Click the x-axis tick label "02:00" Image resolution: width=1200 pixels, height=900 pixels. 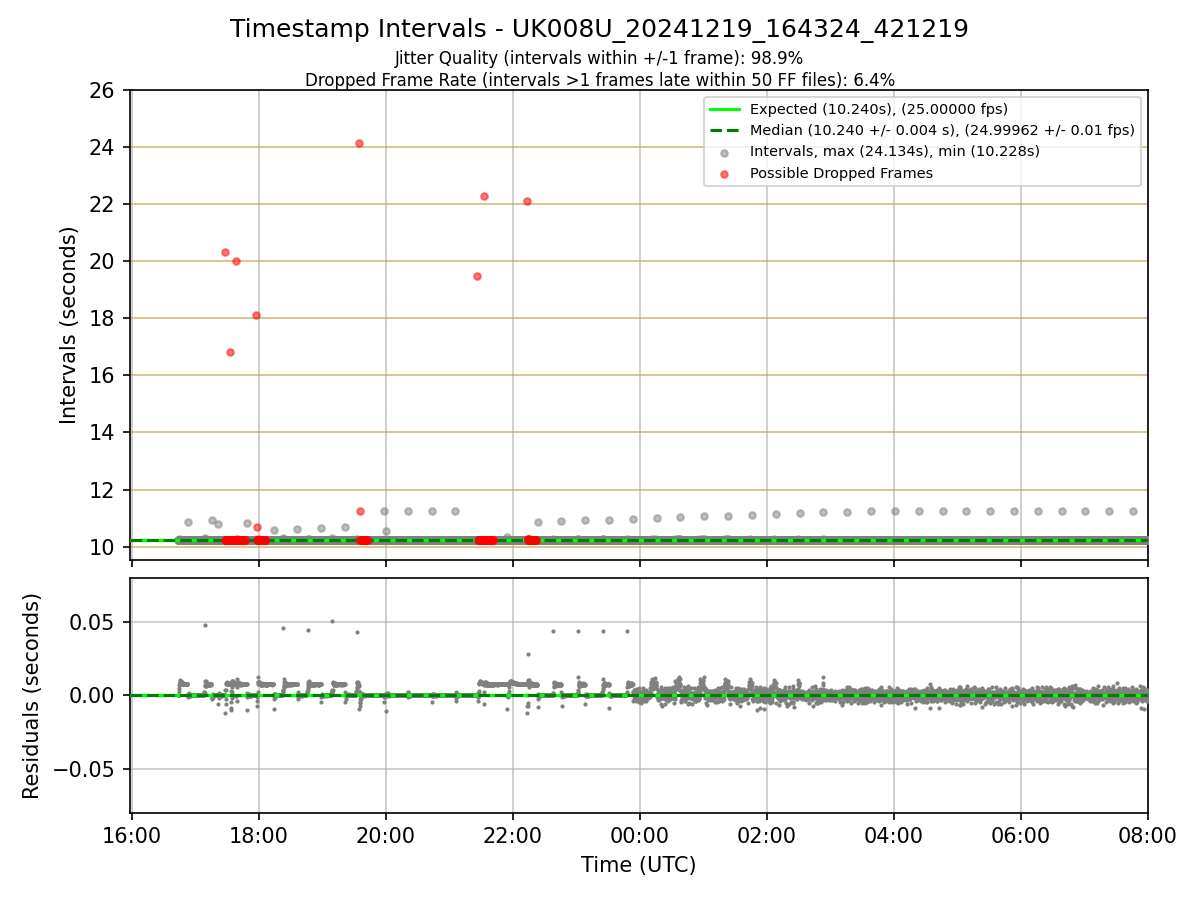pyautogui.click(x=767, y=836)
